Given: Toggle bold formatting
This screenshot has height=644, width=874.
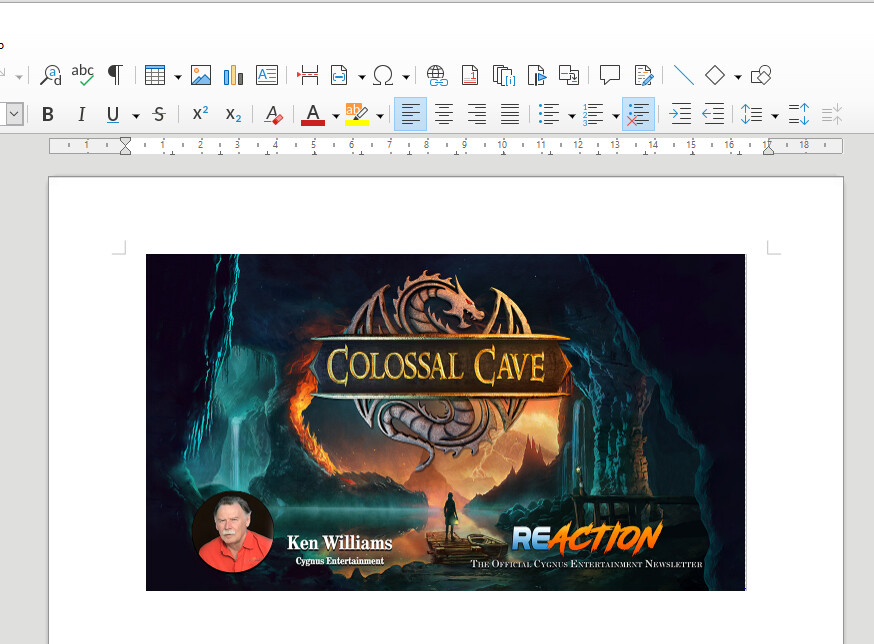Looking at the screenshot, I should [47, 113].
